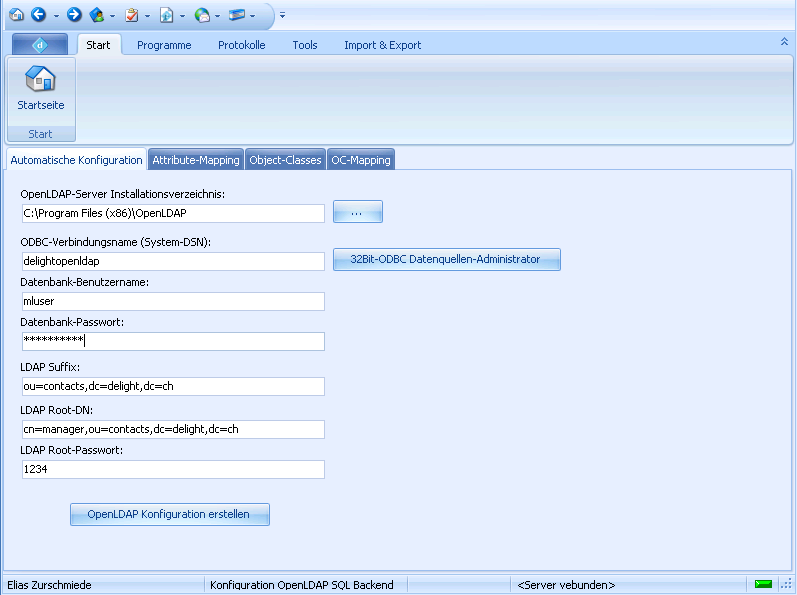Open the globe mail icon
The width and height of the screenshot is (797, 595).
click(202, 15)
